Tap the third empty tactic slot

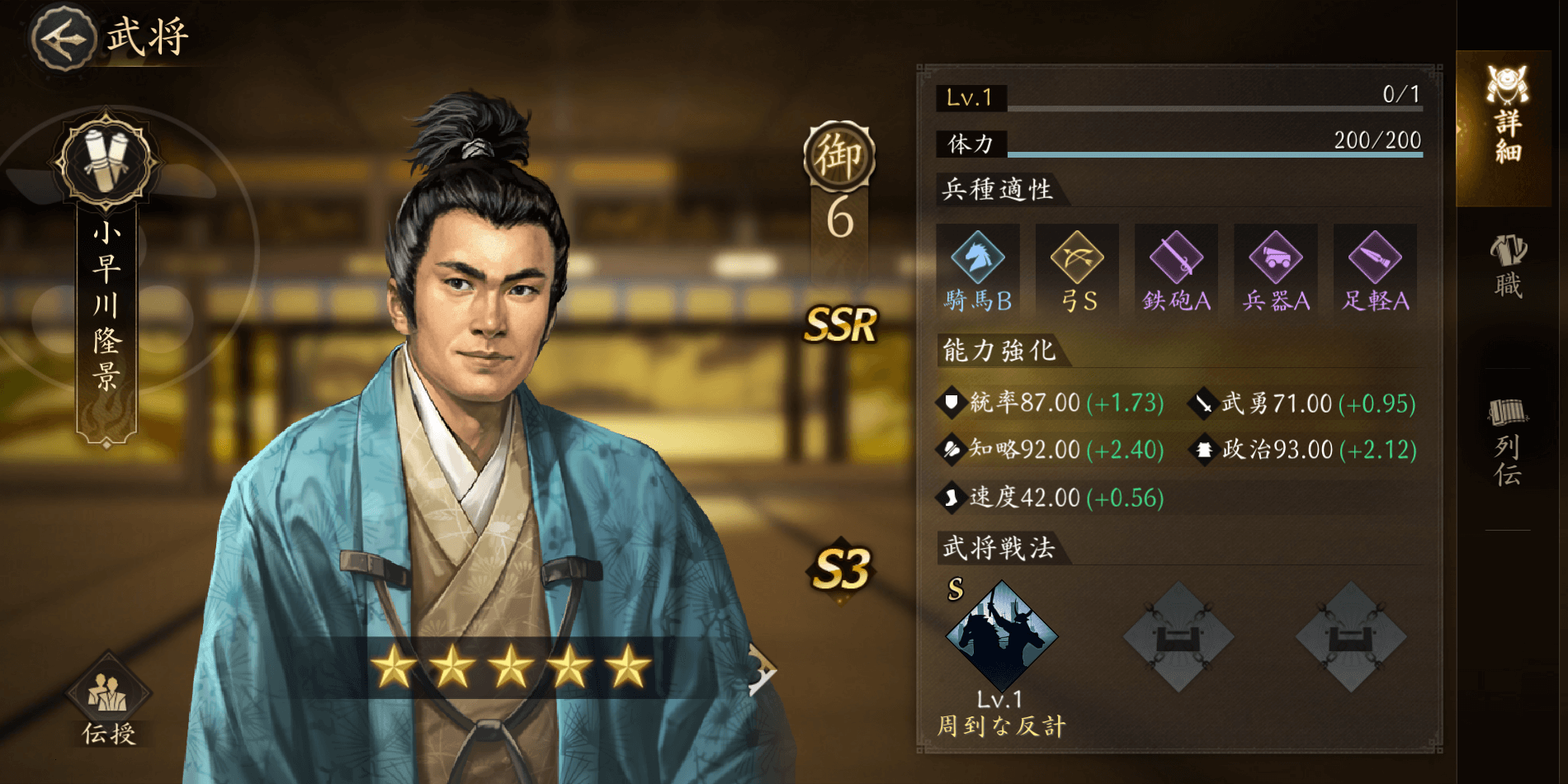point(1351,636)
